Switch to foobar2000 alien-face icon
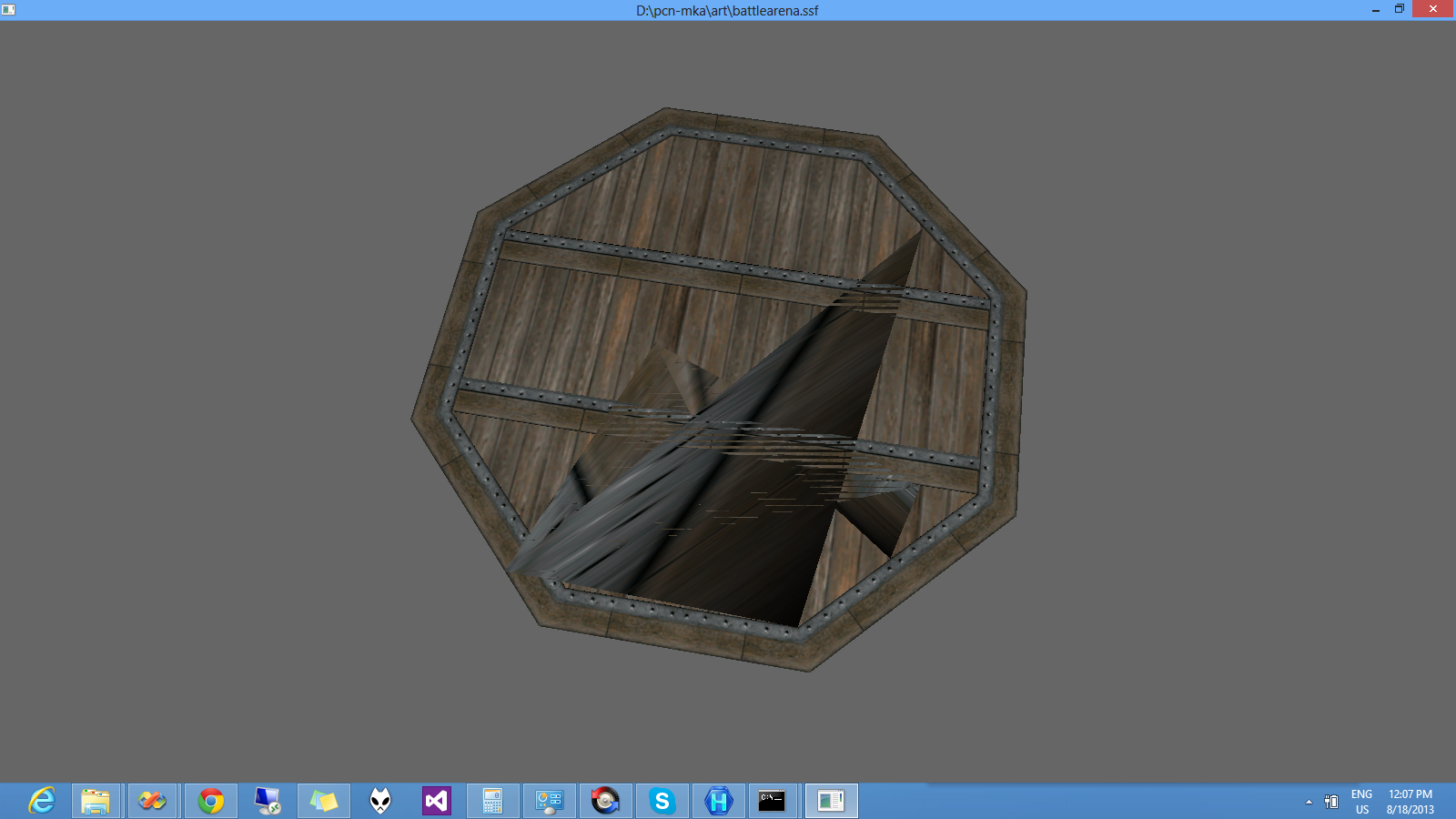The height and width of the screenshot is (819, 1456). pyautogui.click(x=380, y=801)
